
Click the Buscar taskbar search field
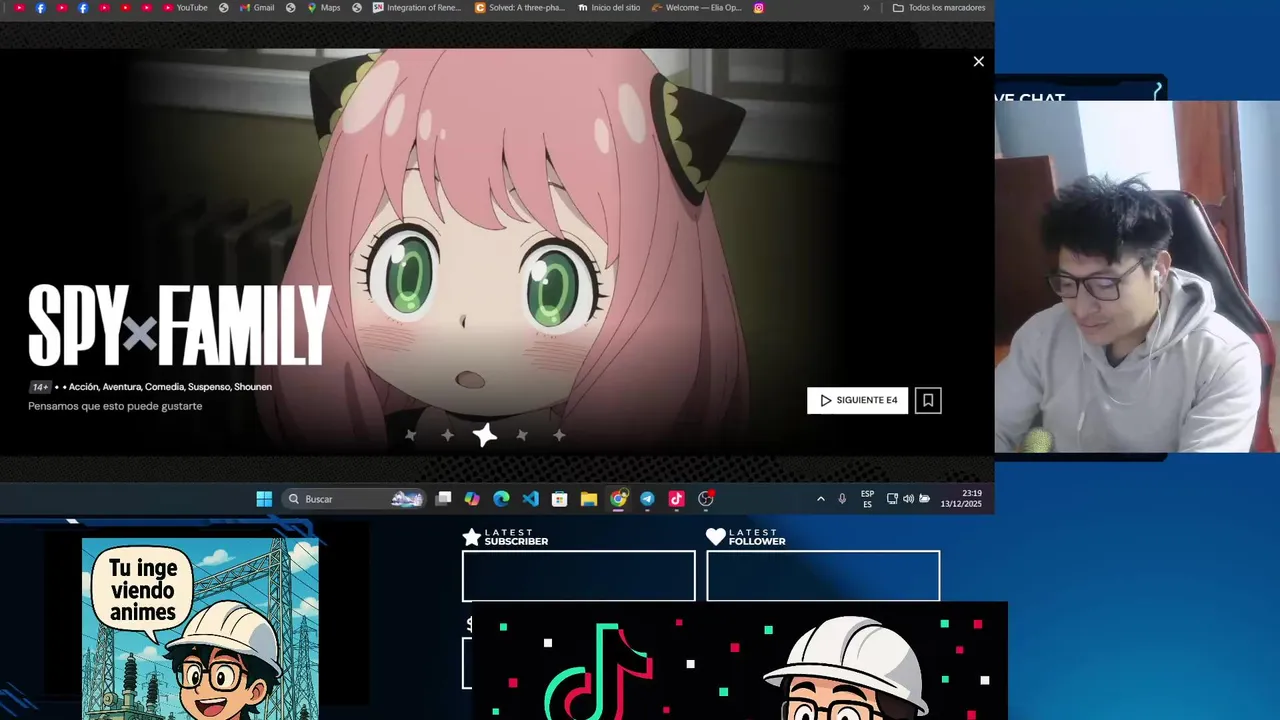354,499
